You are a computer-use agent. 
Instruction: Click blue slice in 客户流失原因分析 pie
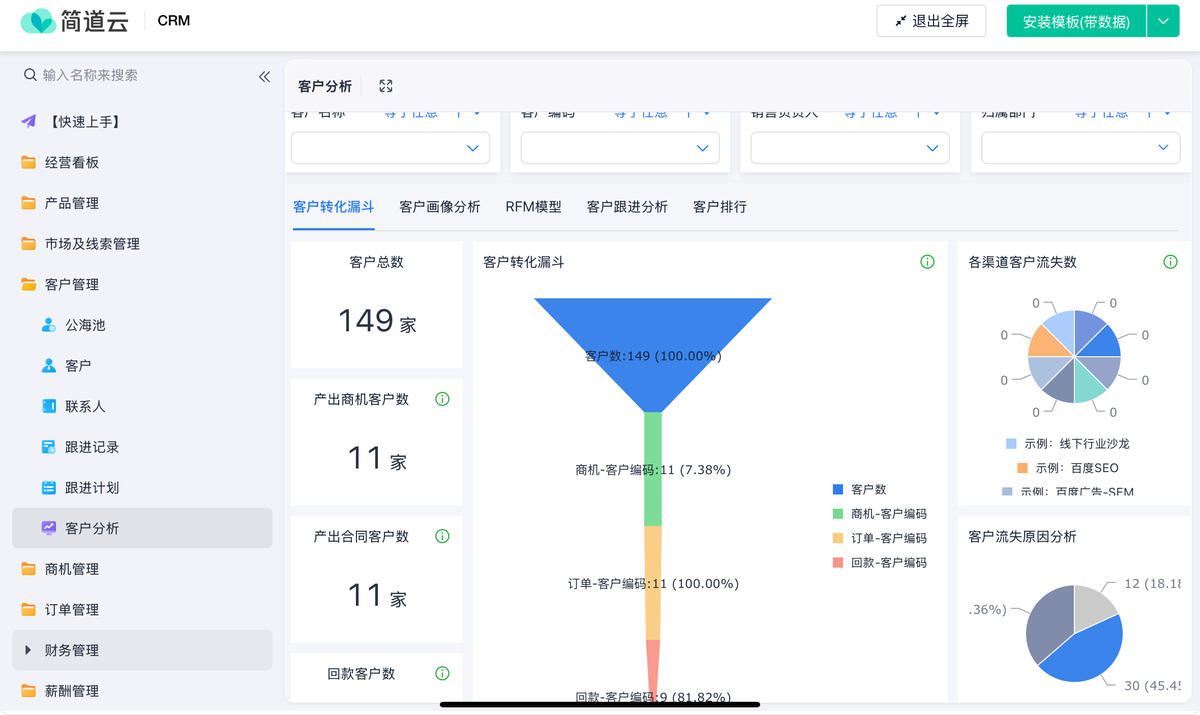(1085, 648)
